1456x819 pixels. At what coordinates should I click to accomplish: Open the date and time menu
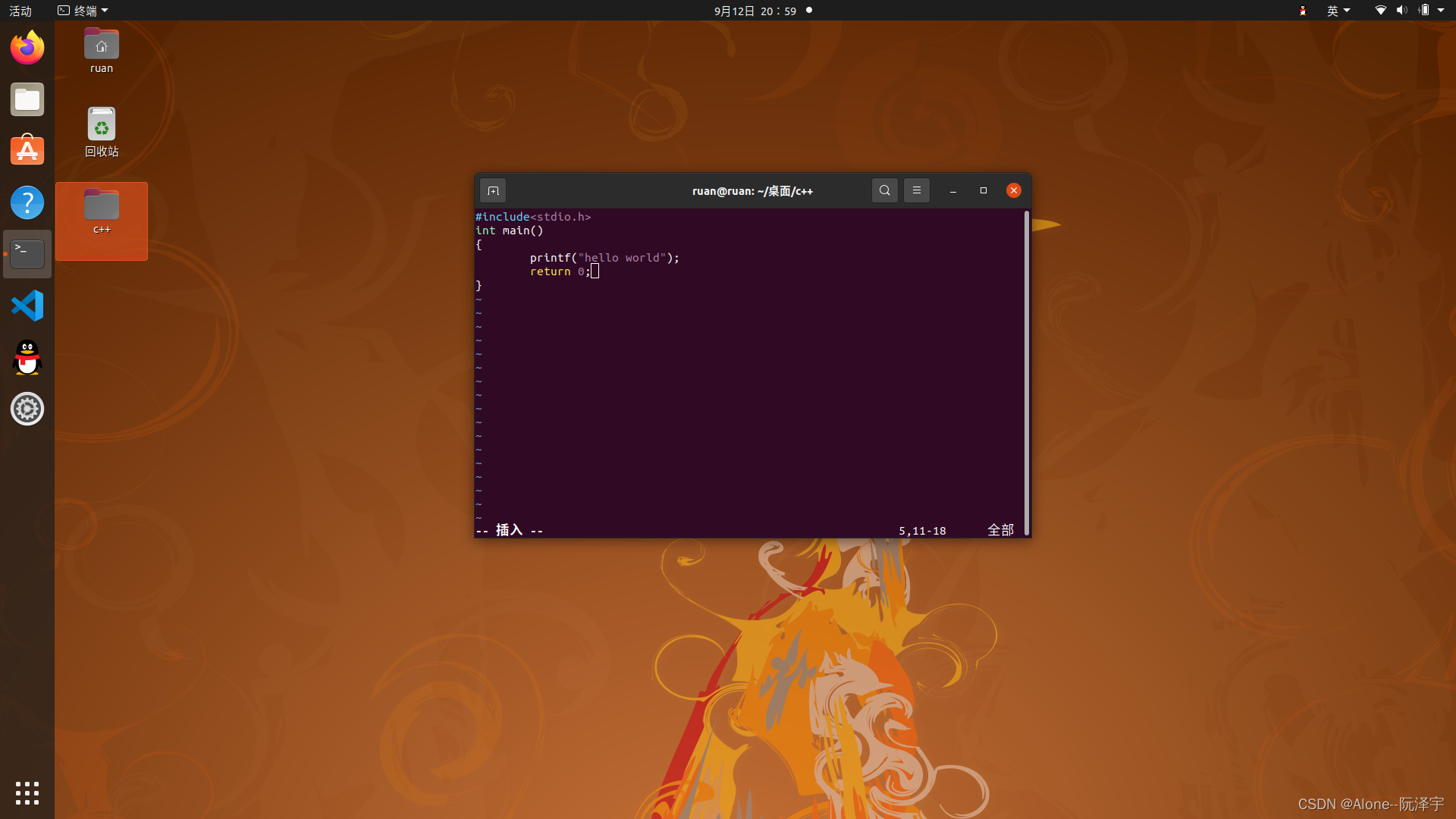(755, 11)
